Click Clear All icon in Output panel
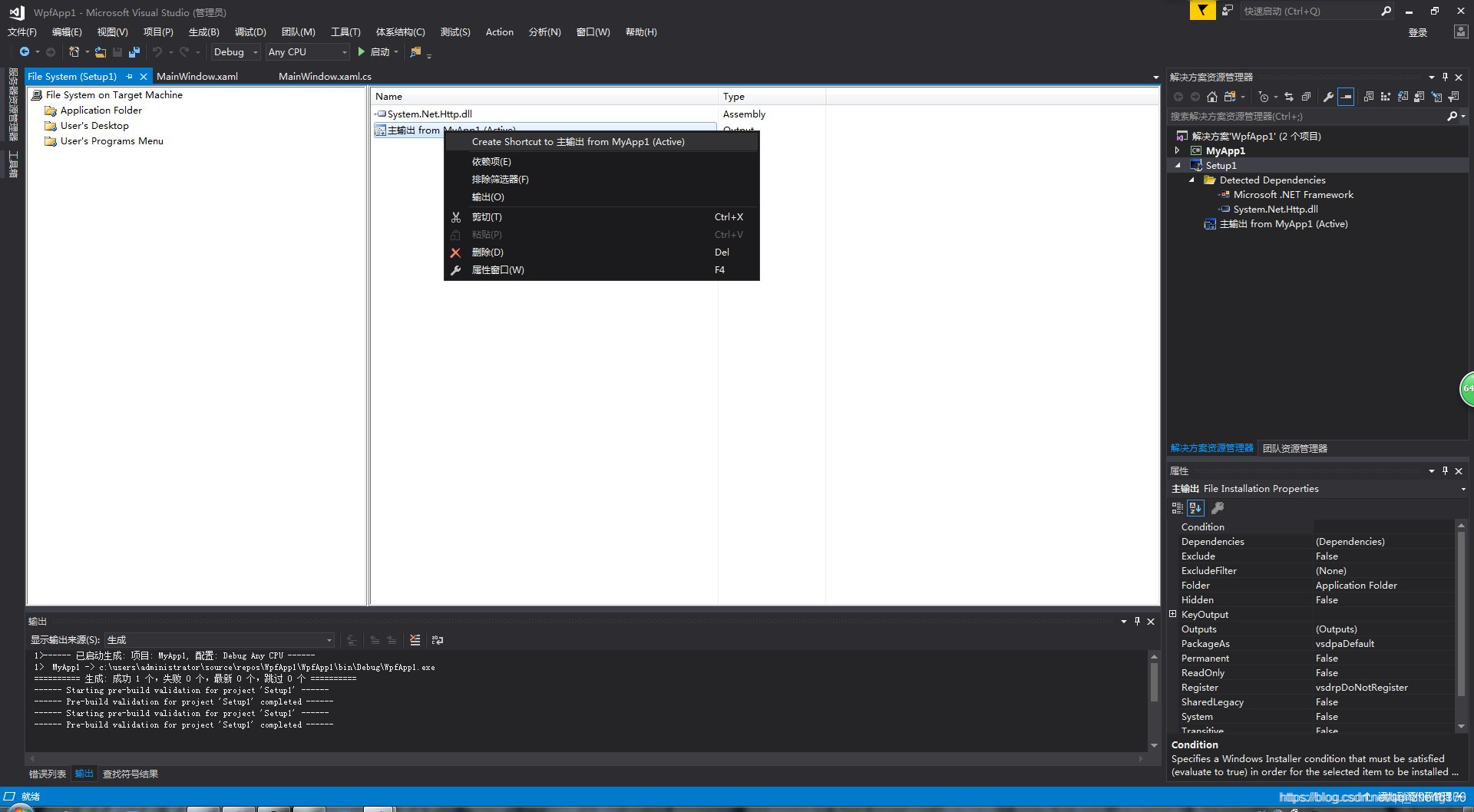 (x=415, y=640)
